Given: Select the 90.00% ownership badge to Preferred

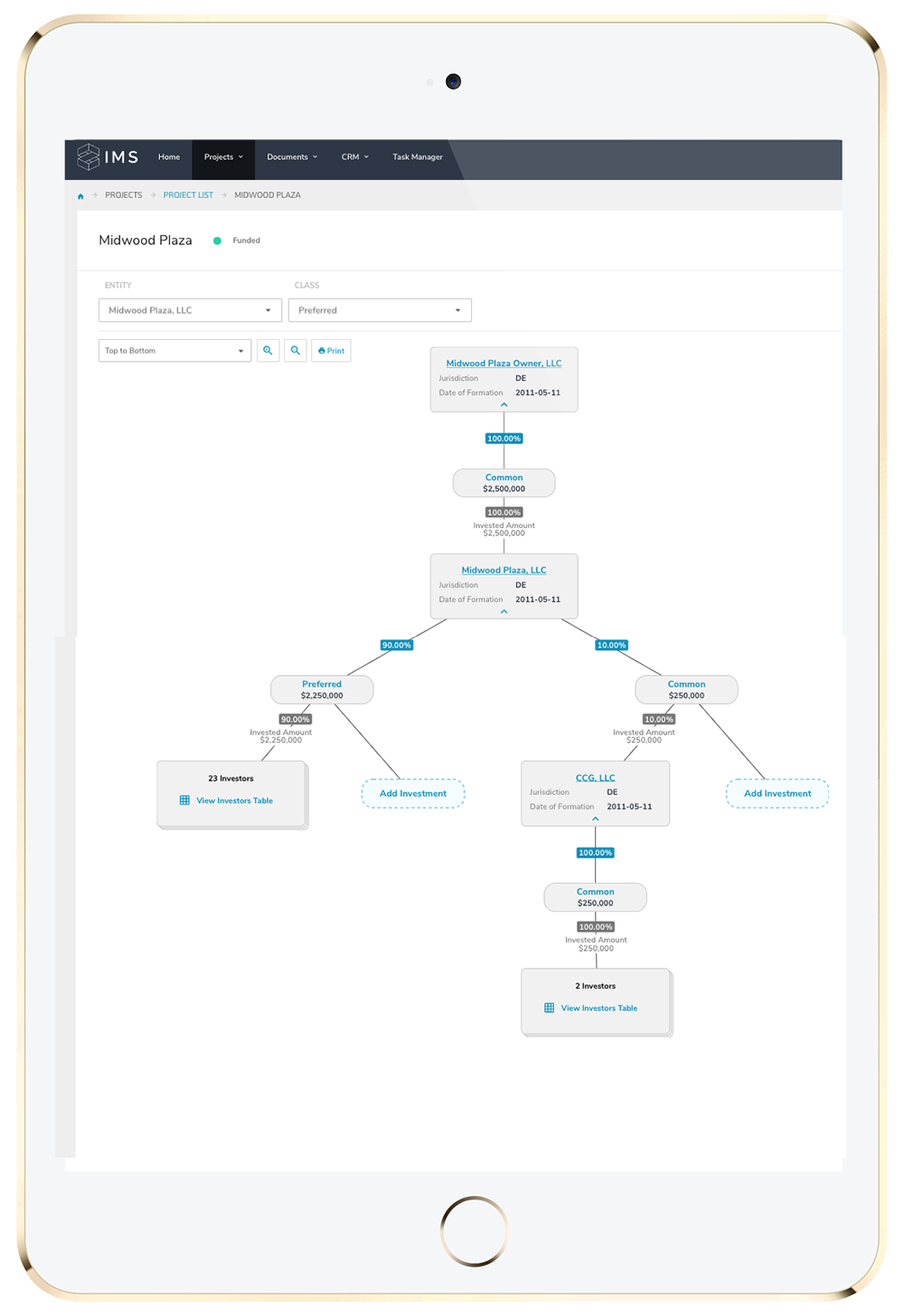Looking at the screenshot, I should click(x=396, y=646).
